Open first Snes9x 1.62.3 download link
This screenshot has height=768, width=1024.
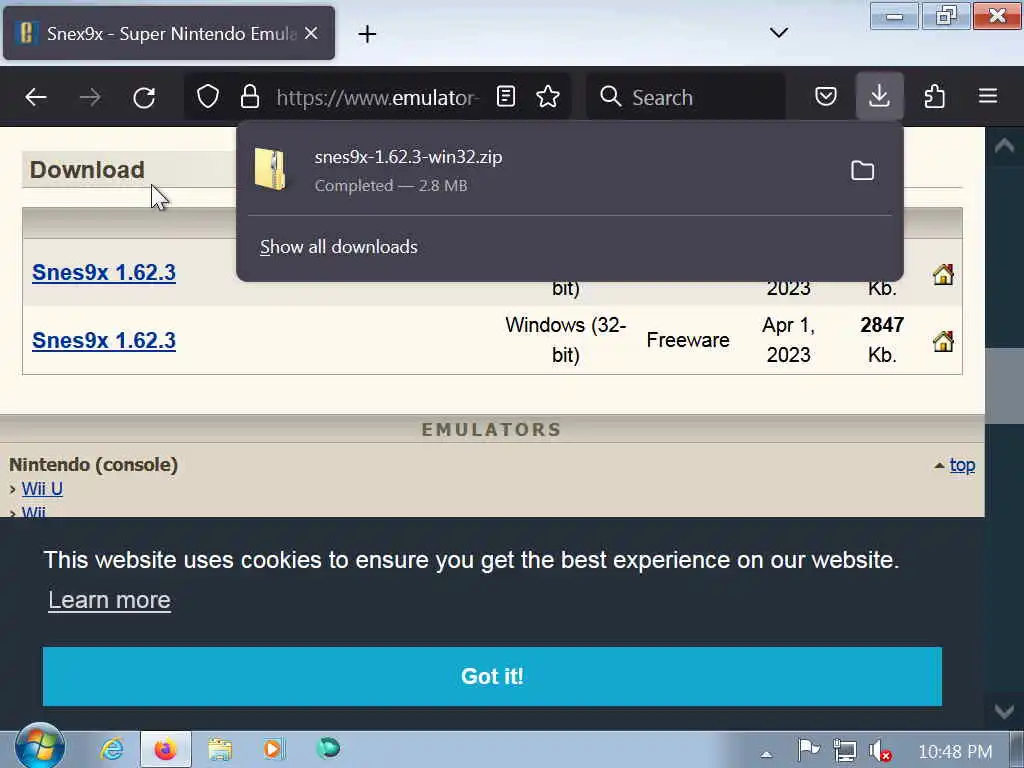click(104, 272)
